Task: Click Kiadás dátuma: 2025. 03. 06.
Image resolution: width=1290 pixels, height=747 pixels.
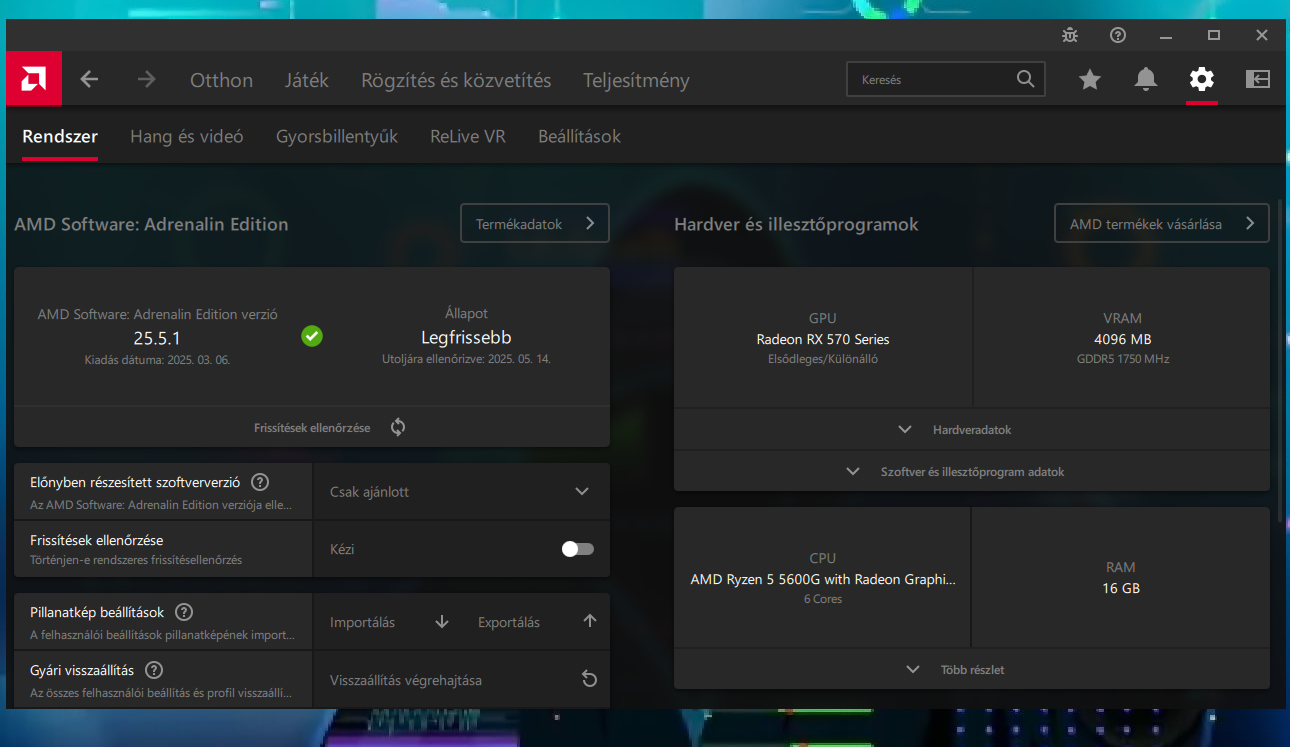Action: (157, 359)
